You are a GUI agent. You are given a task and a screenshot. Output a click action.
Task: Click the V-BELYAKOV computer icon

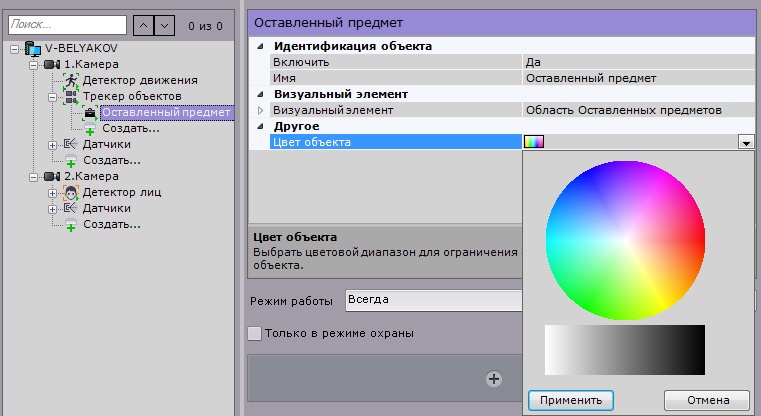(34, 48)
